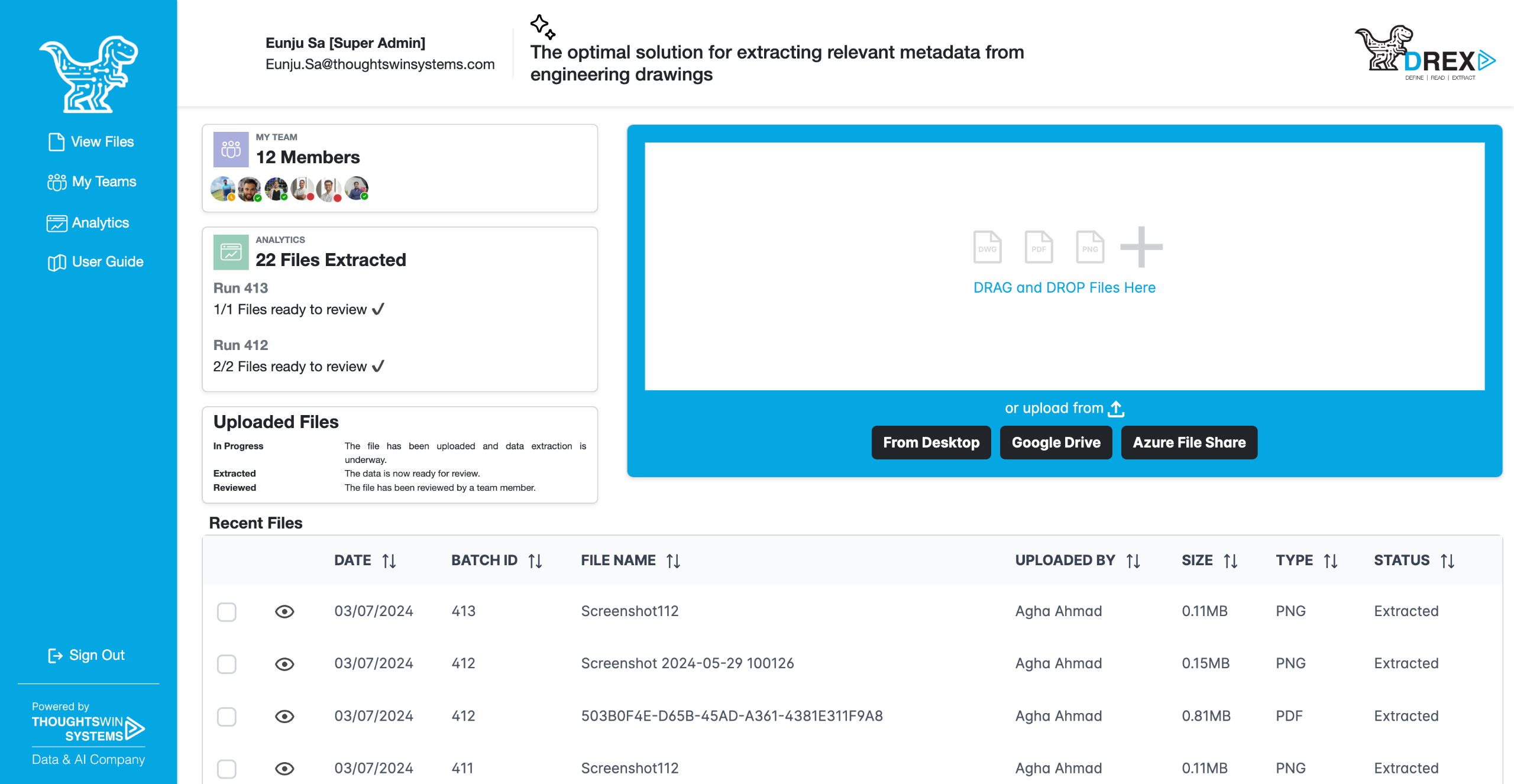The image size is (1514, 784).
Task: Upload via Azure File Share button
Action: pos(1189,442)
